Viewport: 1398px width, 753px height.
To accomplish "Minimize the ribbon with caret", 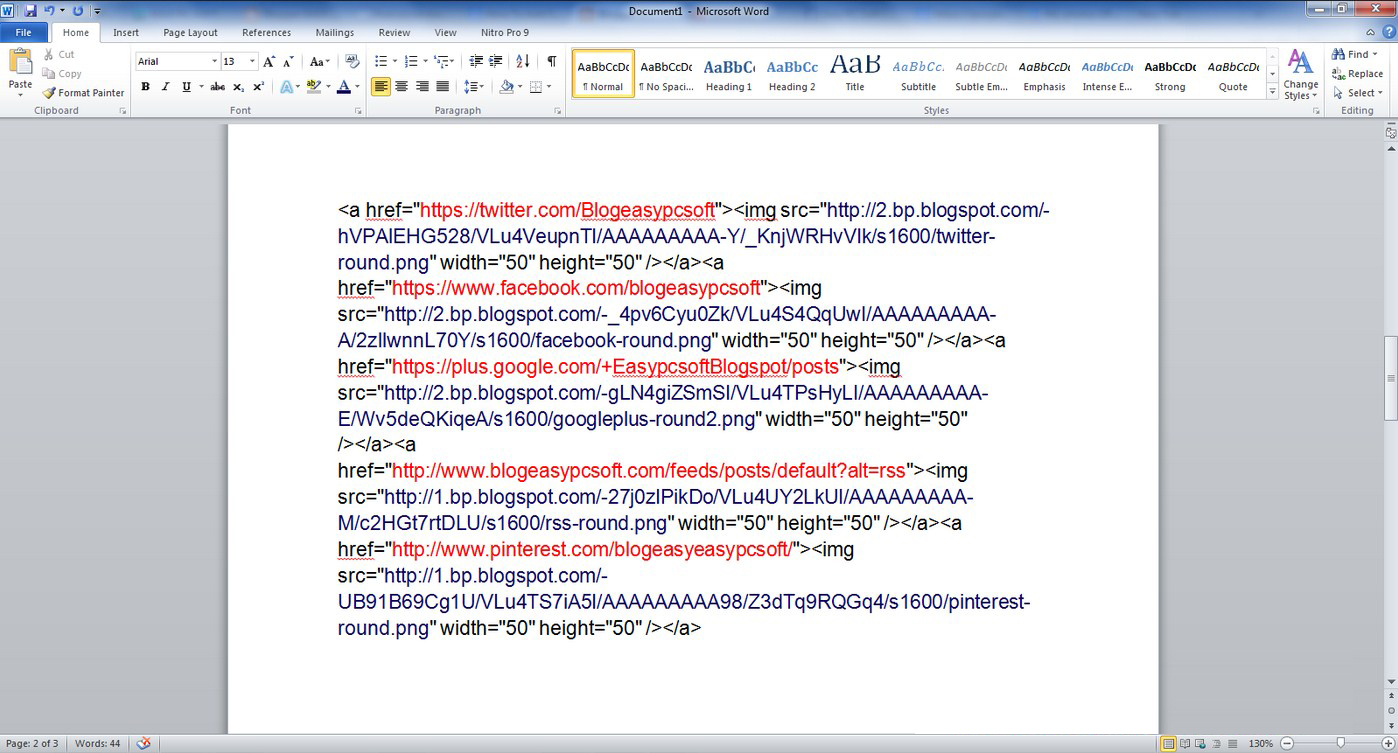I will pyautogui.click(x=1371, y=32).
